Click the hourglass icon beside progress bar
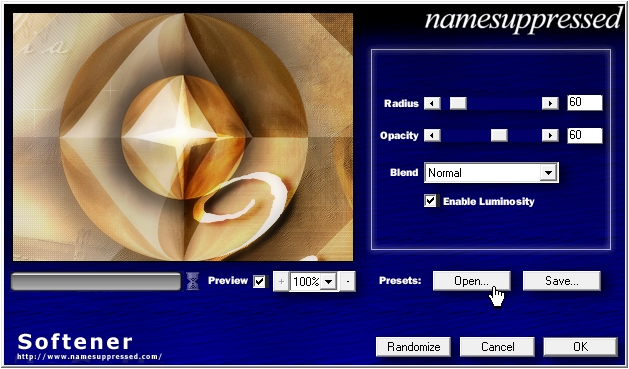Image resolution: width=629 pixels, height=369 pixels. (193, 281)
